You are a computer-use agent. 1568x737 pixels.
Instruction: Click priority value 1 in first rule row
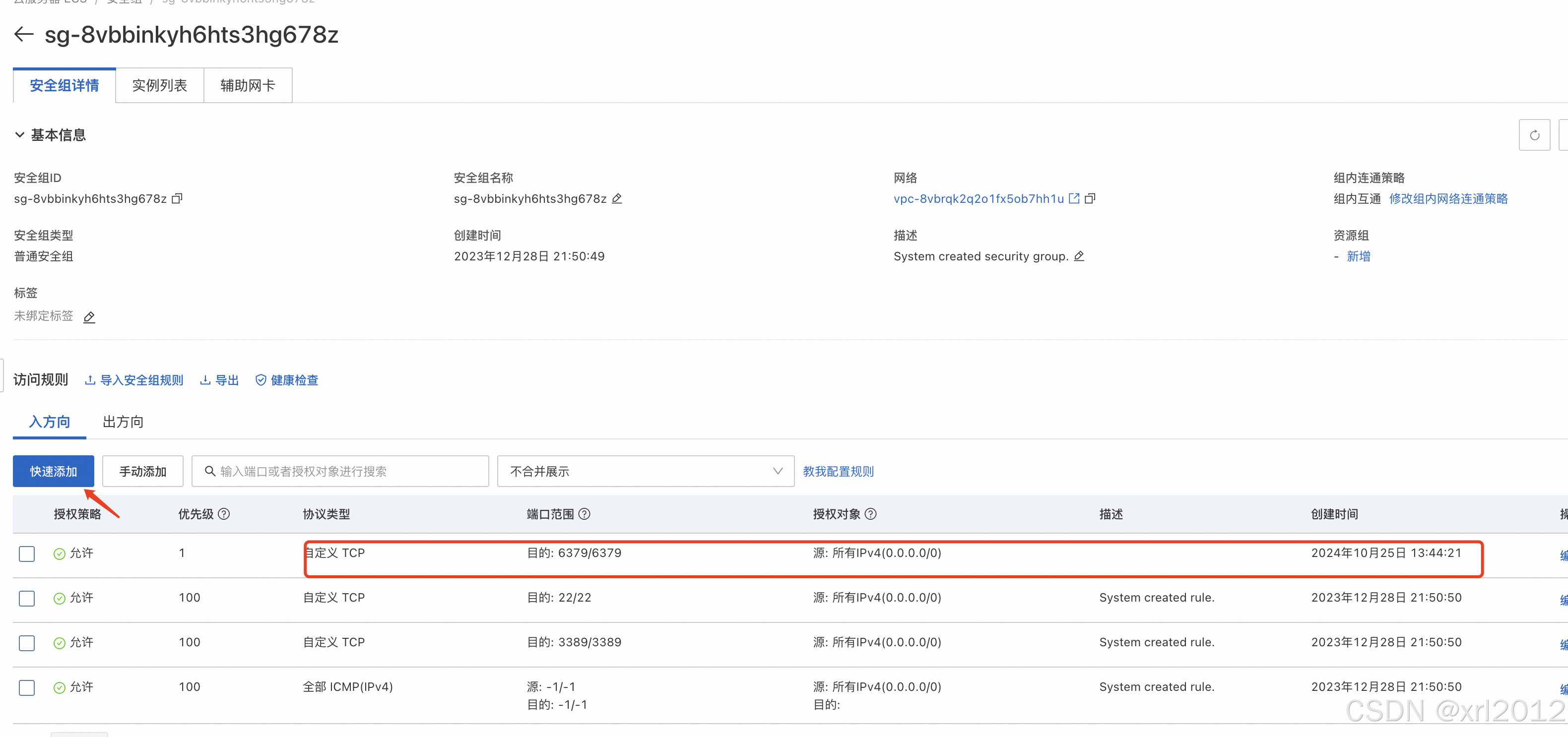182,553
